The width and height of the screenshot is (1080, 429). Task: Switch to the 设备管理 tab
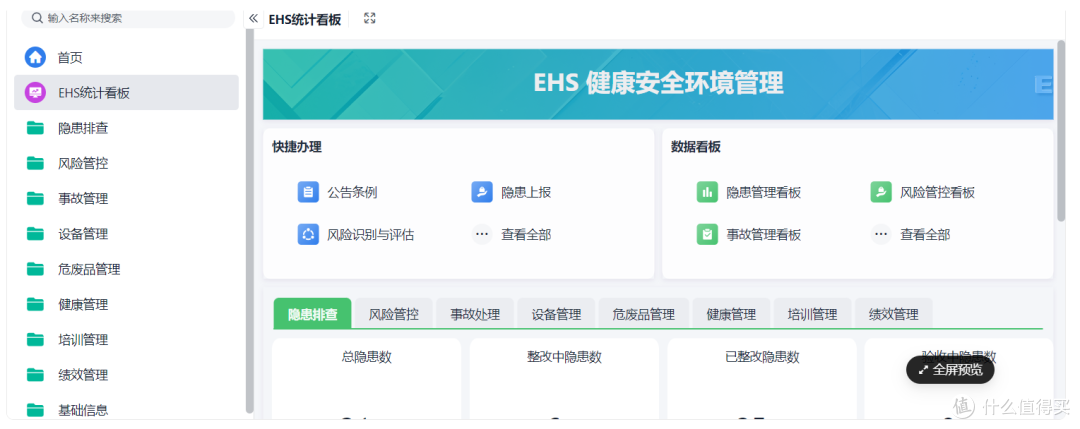pyautogui.click(x=556, y=314)
